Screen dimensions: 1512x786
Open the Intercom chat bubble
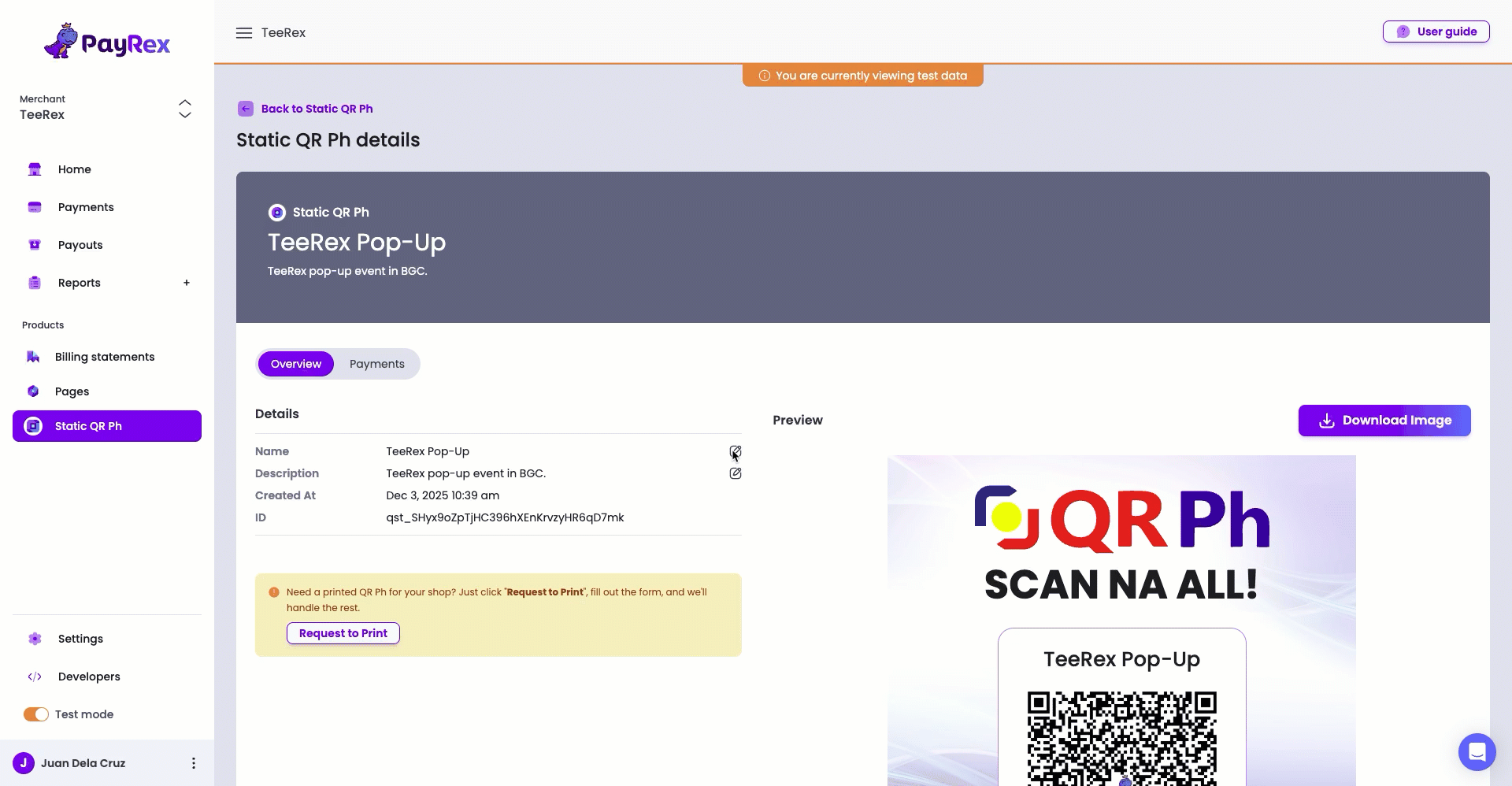(1477, 752)
